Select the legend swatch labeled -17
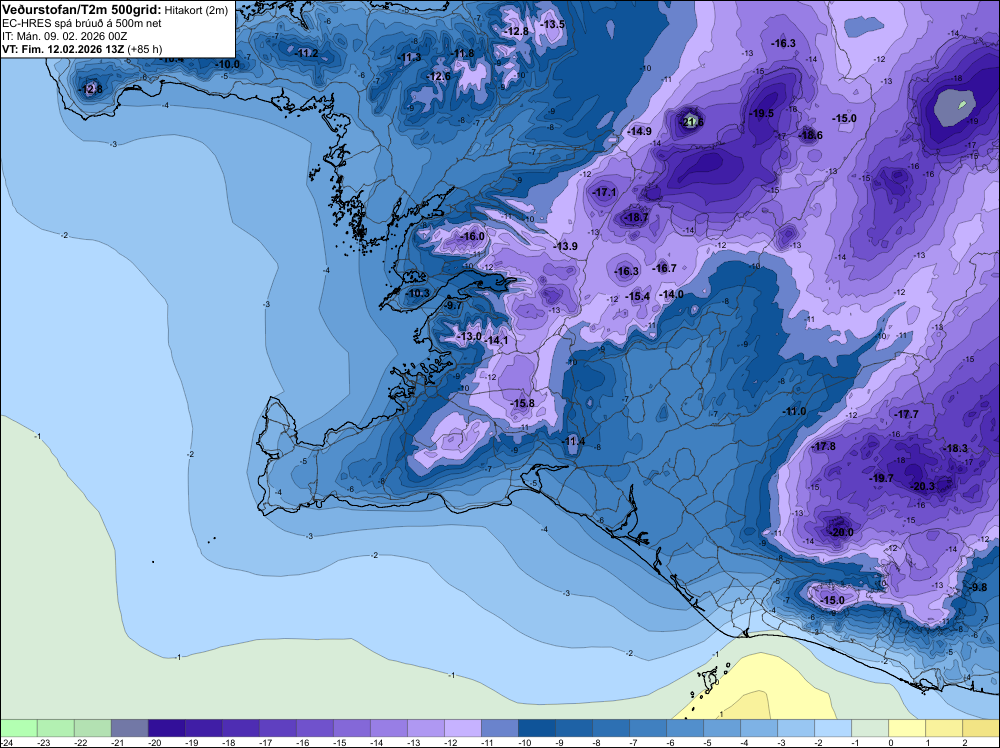The image size is (1000, 748). click(277, 728)
